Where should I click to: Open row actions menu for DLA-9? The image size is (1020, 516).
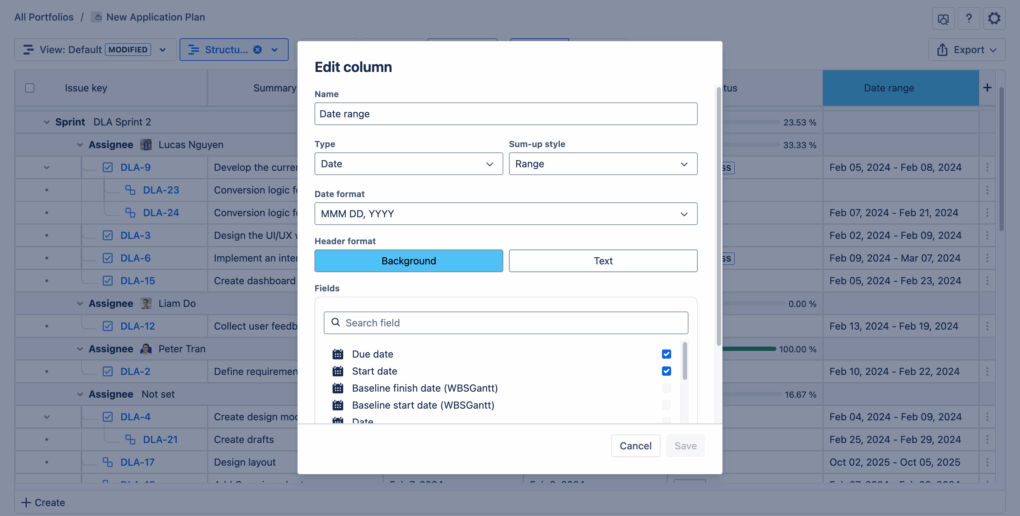987,167
